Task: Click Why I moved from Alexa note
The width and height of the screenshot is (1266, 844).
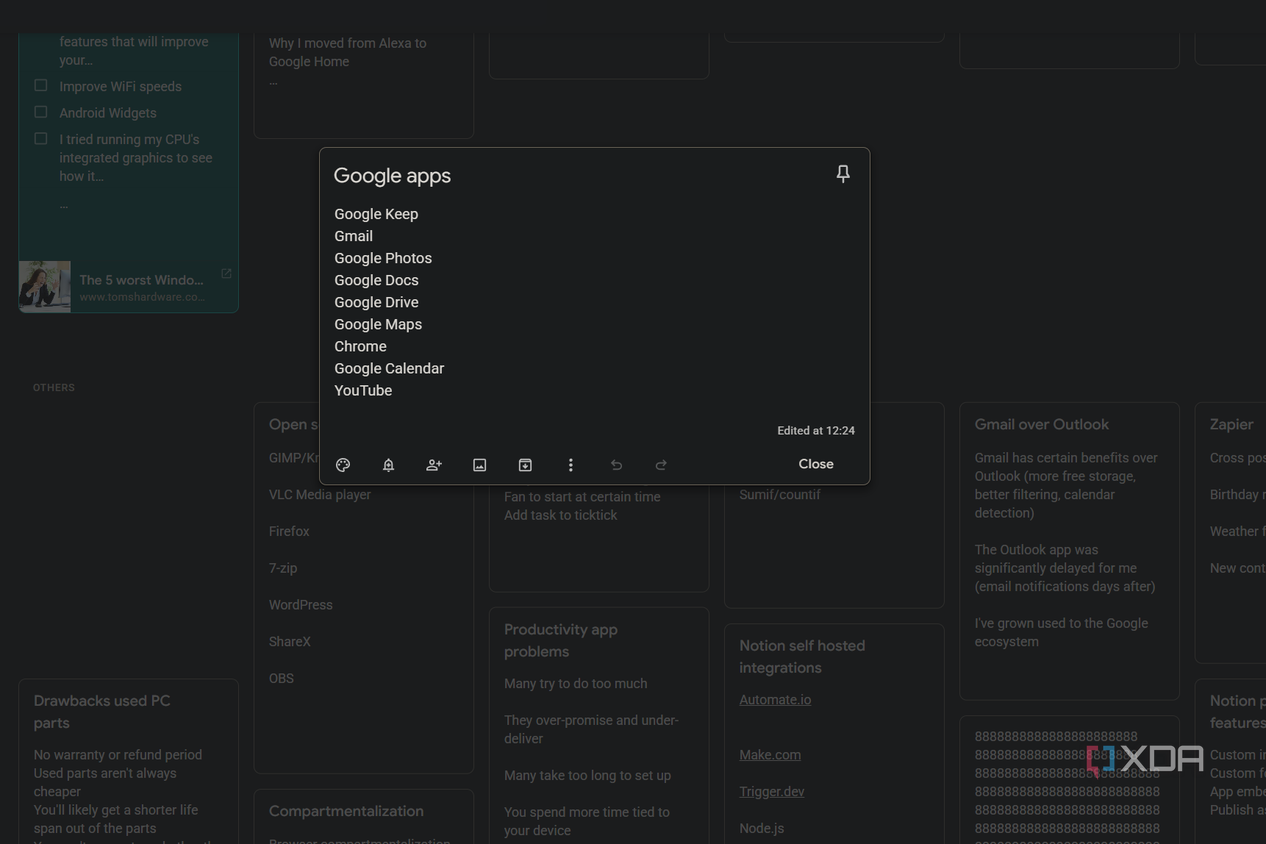Action: click(347, 52)
